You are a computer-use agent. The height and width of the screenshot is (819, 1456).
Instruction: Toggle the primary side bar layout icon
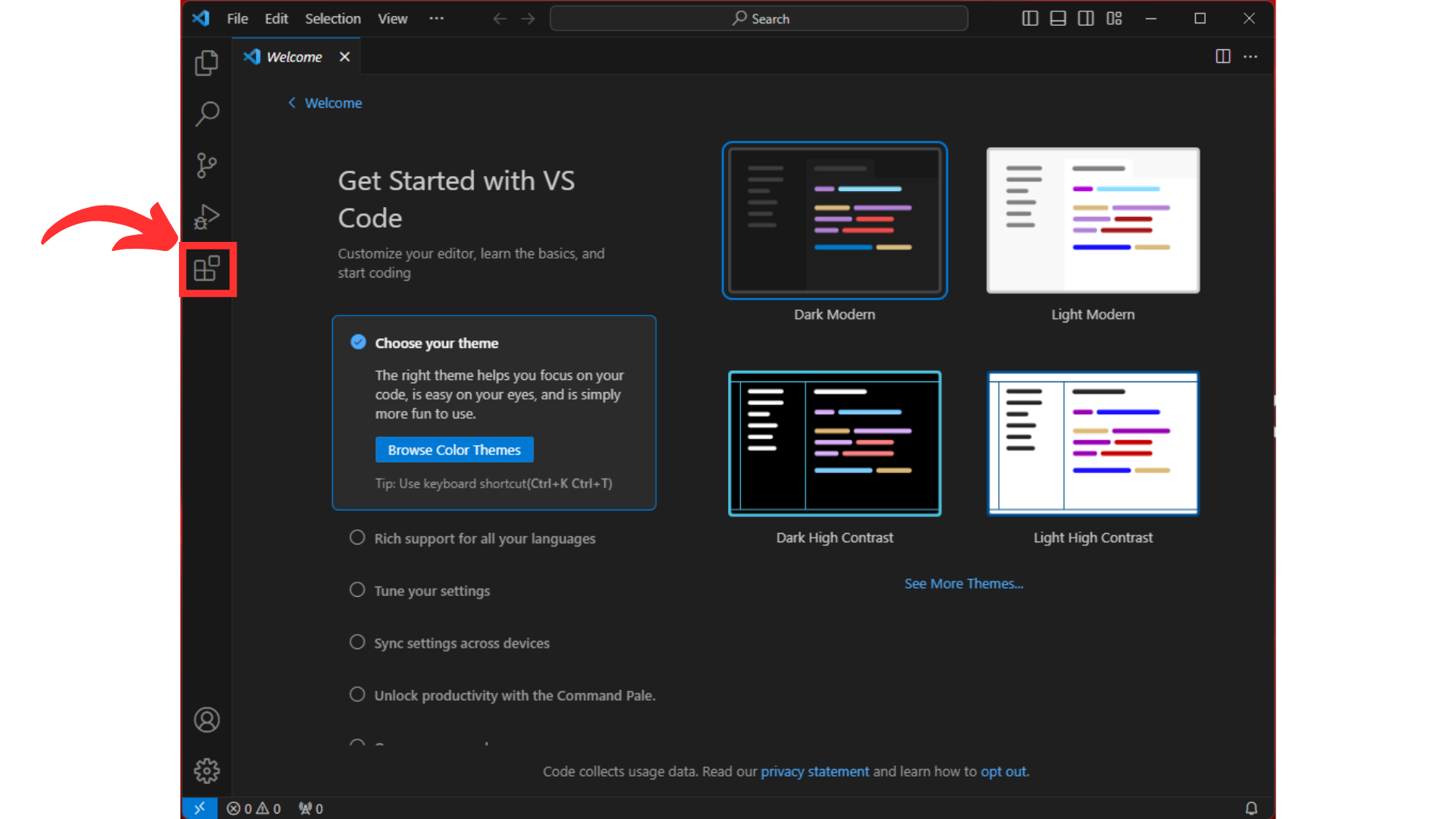click(x=1030, y=18)
